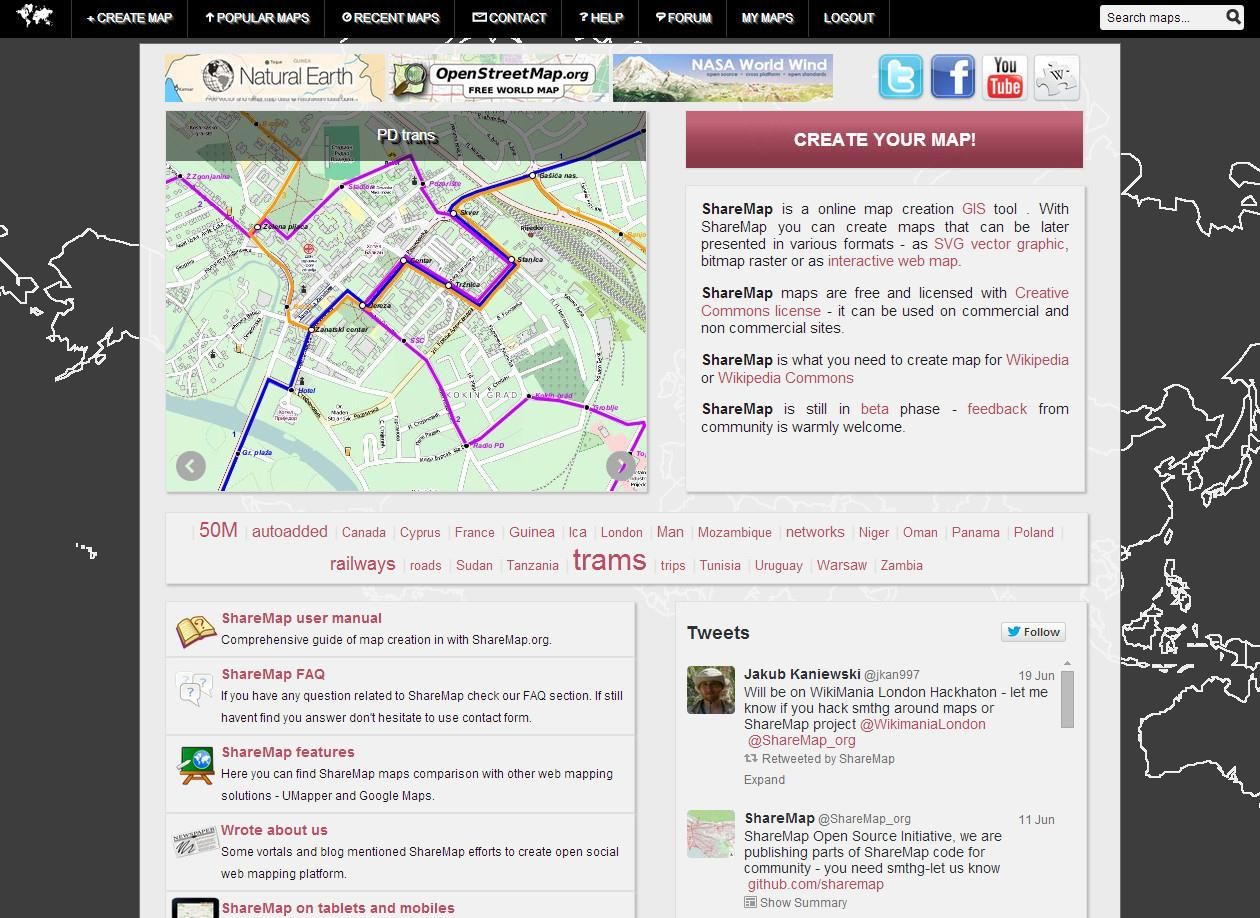The image size is (1260, 918).
Task: Click the chalkboard icon for ShareMap features
Action: (196, 764)
